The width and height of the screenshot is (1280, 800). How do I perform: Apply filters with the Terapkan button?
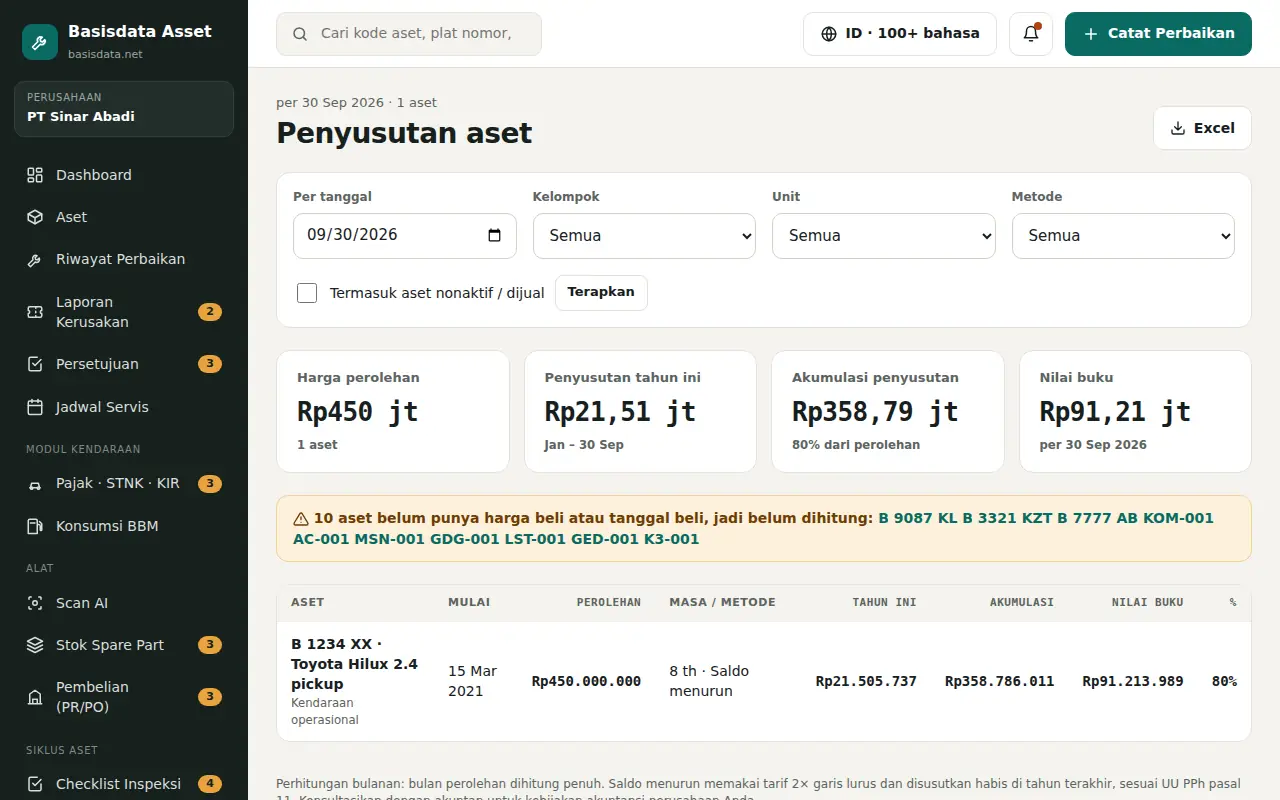601,293
